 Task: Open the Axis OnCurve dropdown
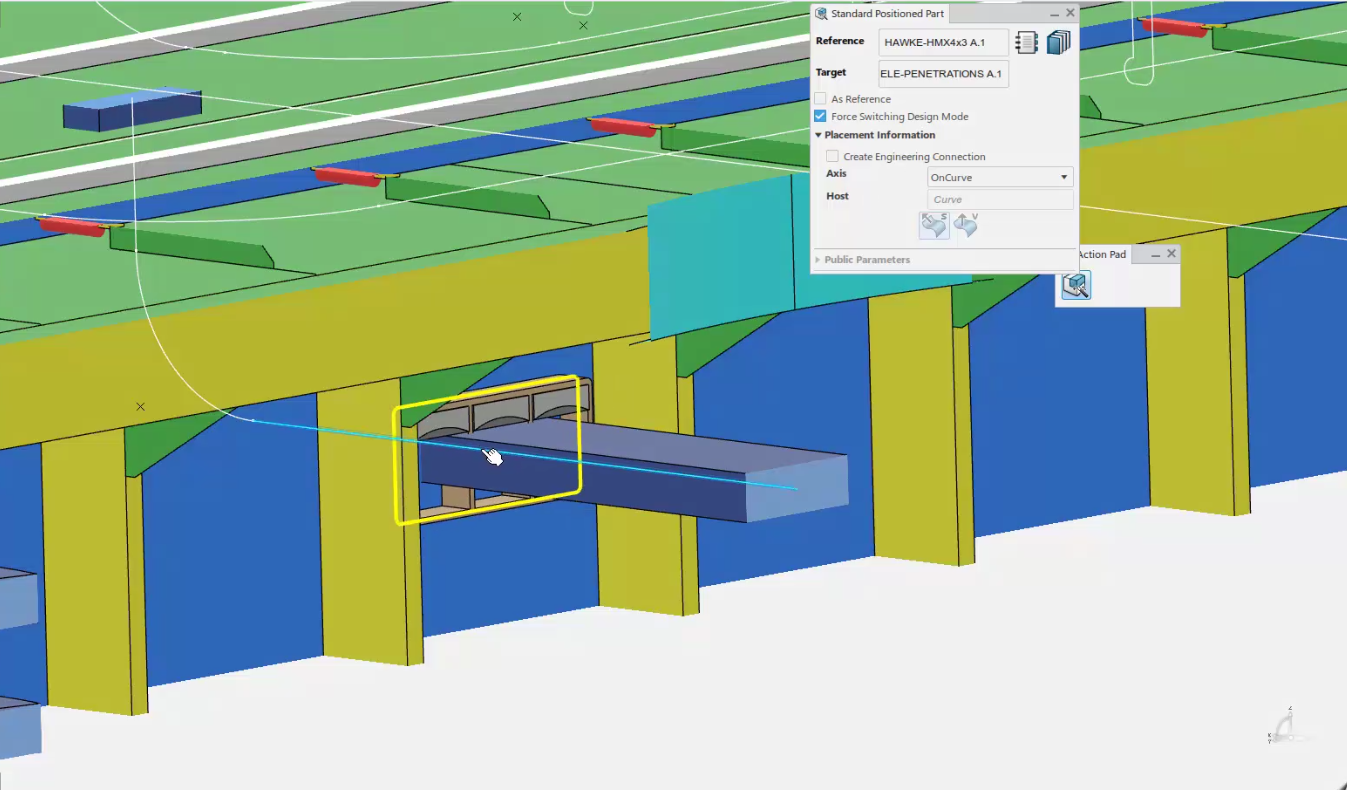pyautogui.click(x=1000, y=178)
